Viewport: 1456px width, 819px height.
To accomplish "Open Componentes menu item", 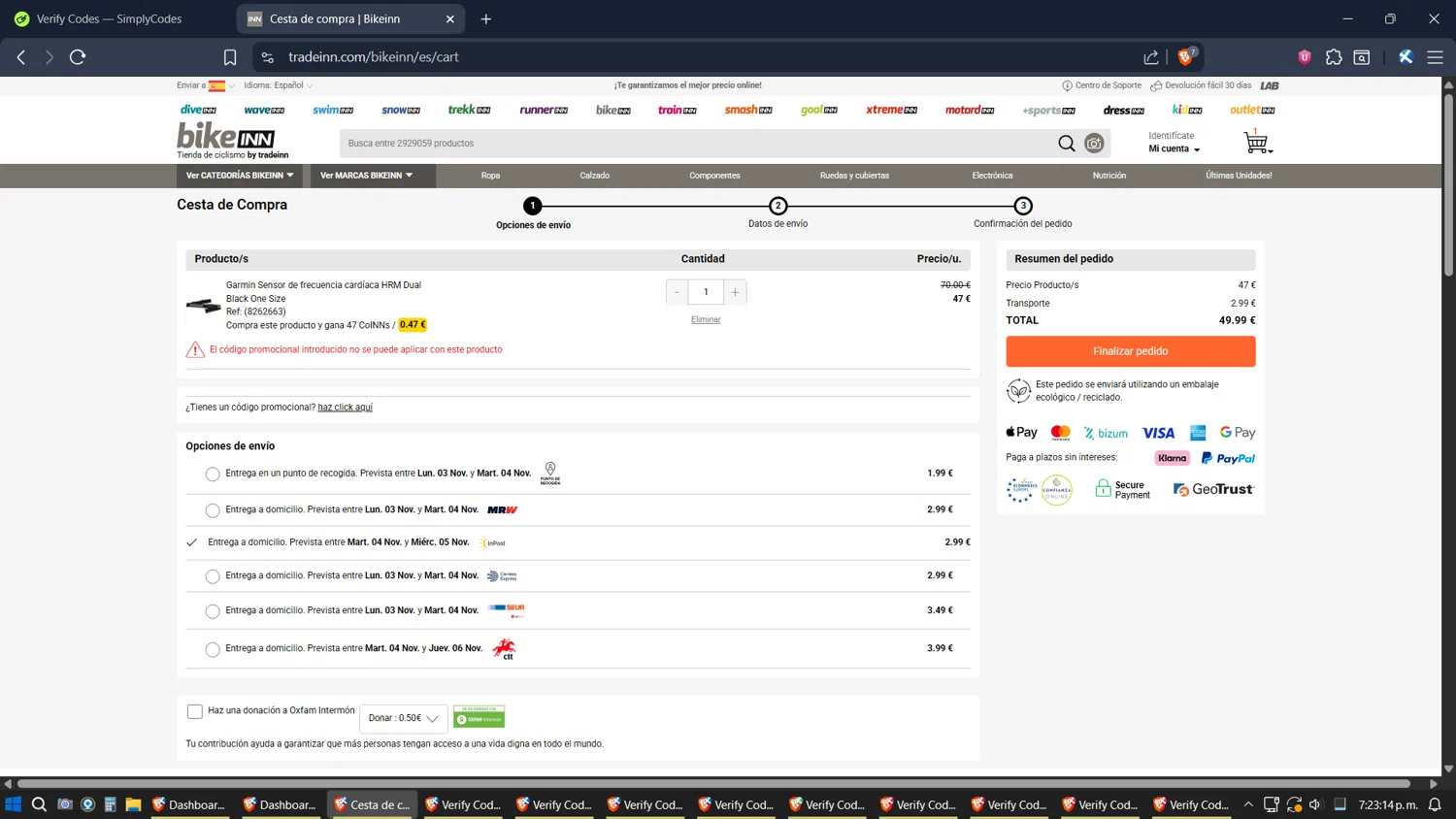I will [x=714, y=176].
